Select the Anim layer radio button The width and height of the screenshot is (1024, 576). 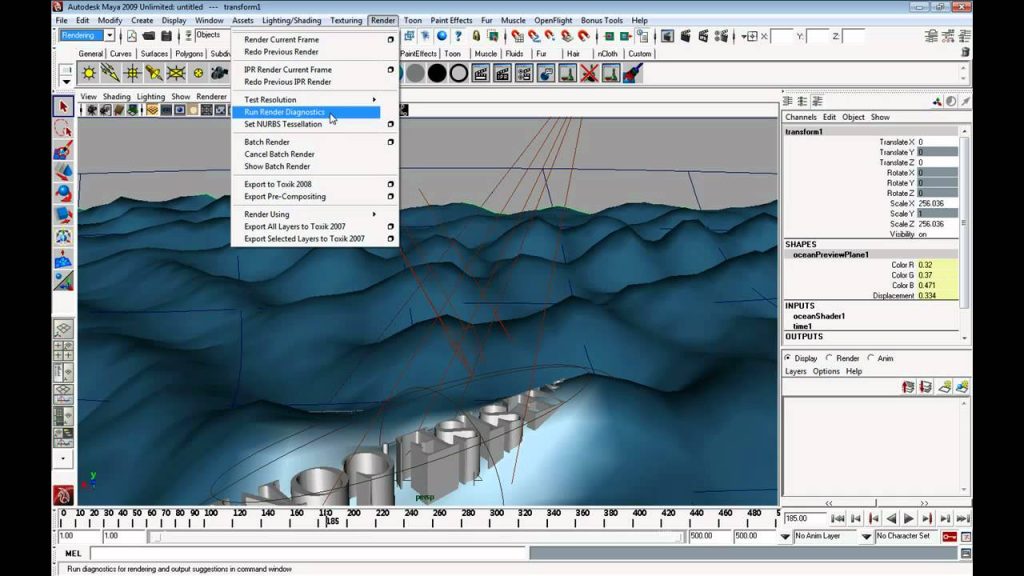[x=871, y=358]
